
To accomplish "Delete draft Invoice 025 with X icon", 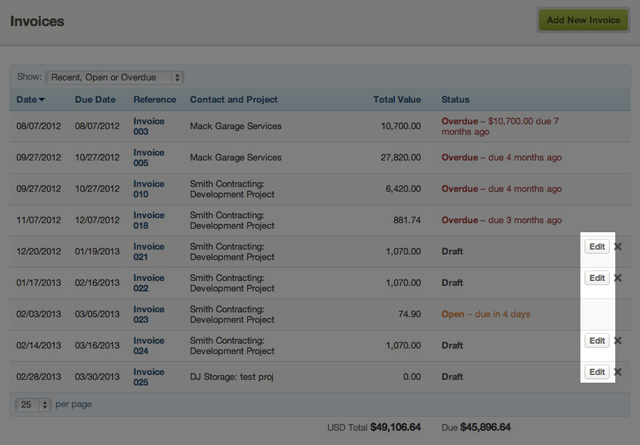I will [x=617, y=372].
